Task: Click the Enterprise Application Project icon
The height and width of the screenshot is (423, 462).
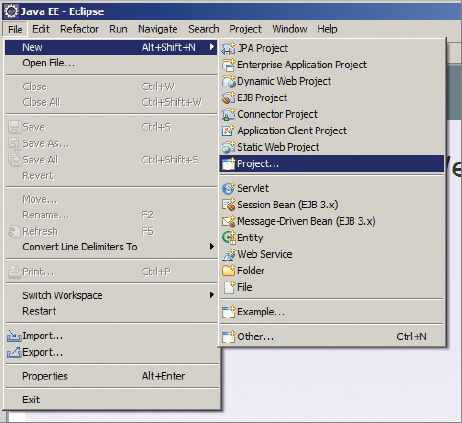Action: coord(229,65)
